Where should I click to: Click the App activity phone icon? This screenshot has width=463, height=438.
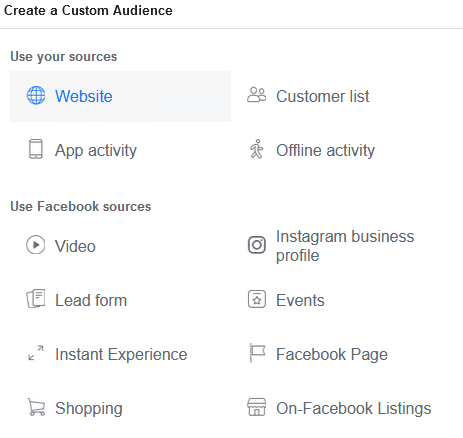pyautogui.click(x=36, y=149)
